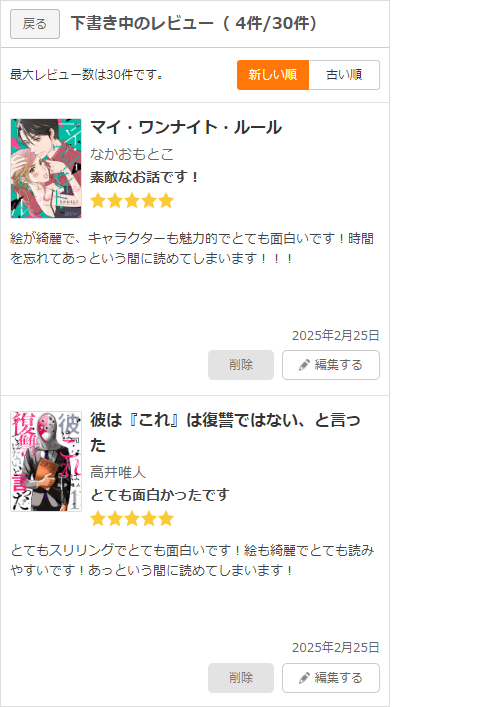Select review headline 素敵なお話です！

(x=144, y=177)
